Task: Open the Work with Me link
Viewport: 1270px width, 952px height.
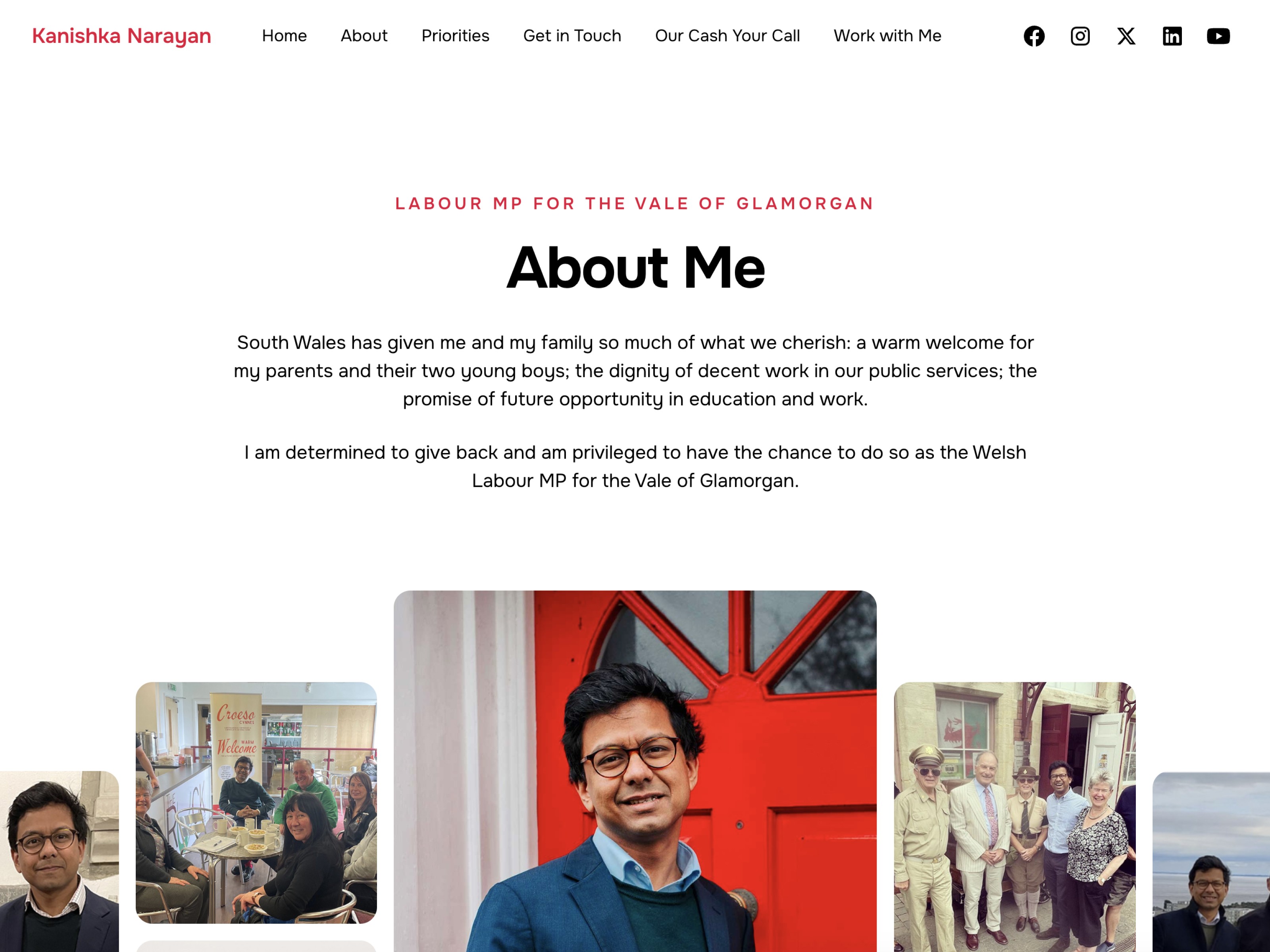Action: pos(887,36)
